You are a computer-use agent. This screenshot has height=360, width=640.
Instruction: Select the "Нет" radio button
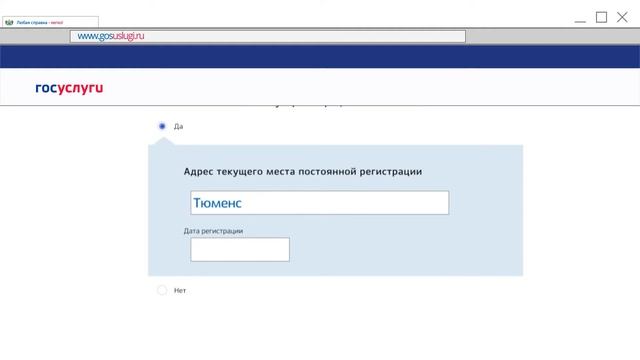click(x=162, y=290)
